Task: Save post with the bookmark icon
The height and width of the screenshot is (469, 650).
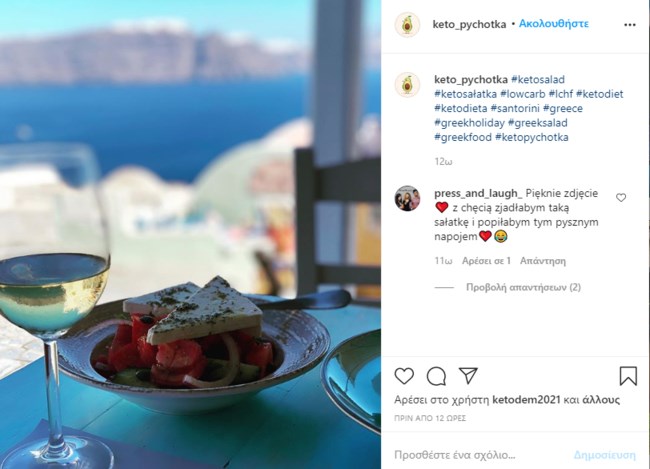Action: 628,376
